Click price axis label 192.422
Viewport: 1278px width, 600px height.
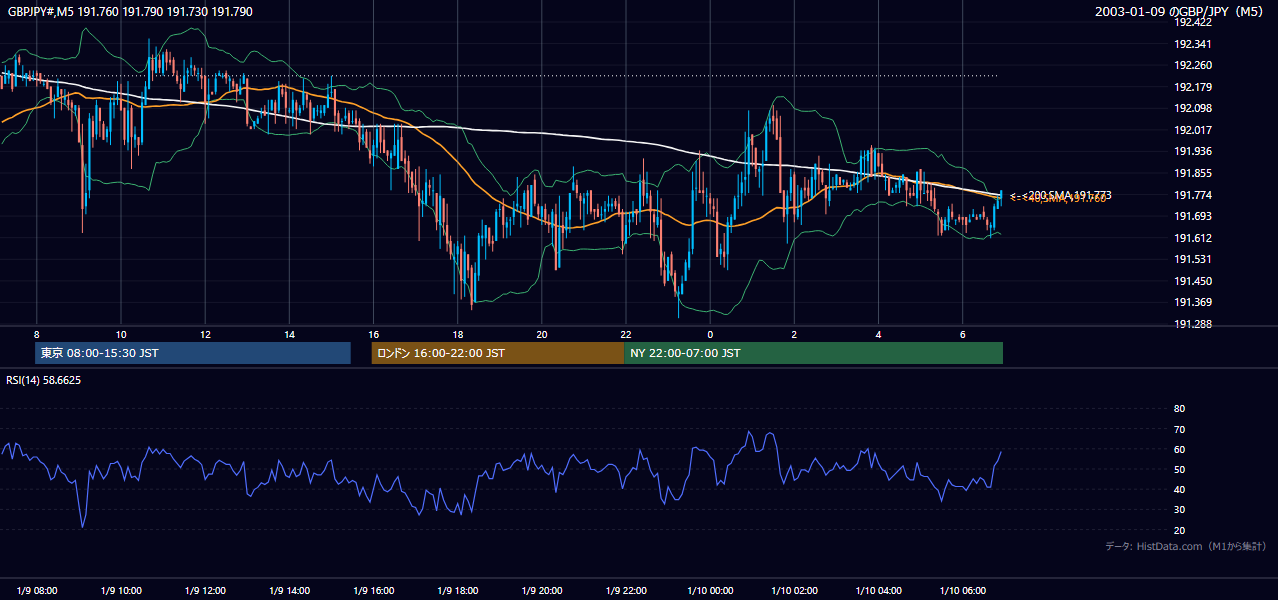click(1192, 22)
